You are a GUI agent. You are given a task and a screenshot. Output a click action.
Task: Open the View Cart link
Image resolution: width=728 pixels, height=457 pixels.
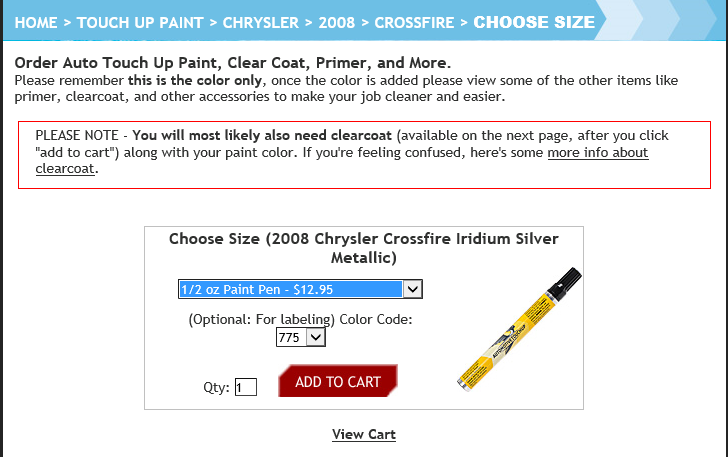pyautogui.click(x=364, y=434)
